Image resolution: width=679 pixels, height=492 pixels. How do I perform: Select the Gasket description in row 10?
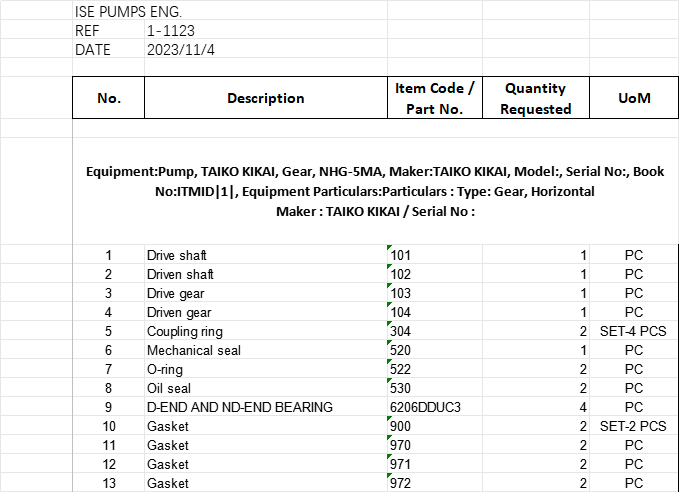(x=265, y=426)
